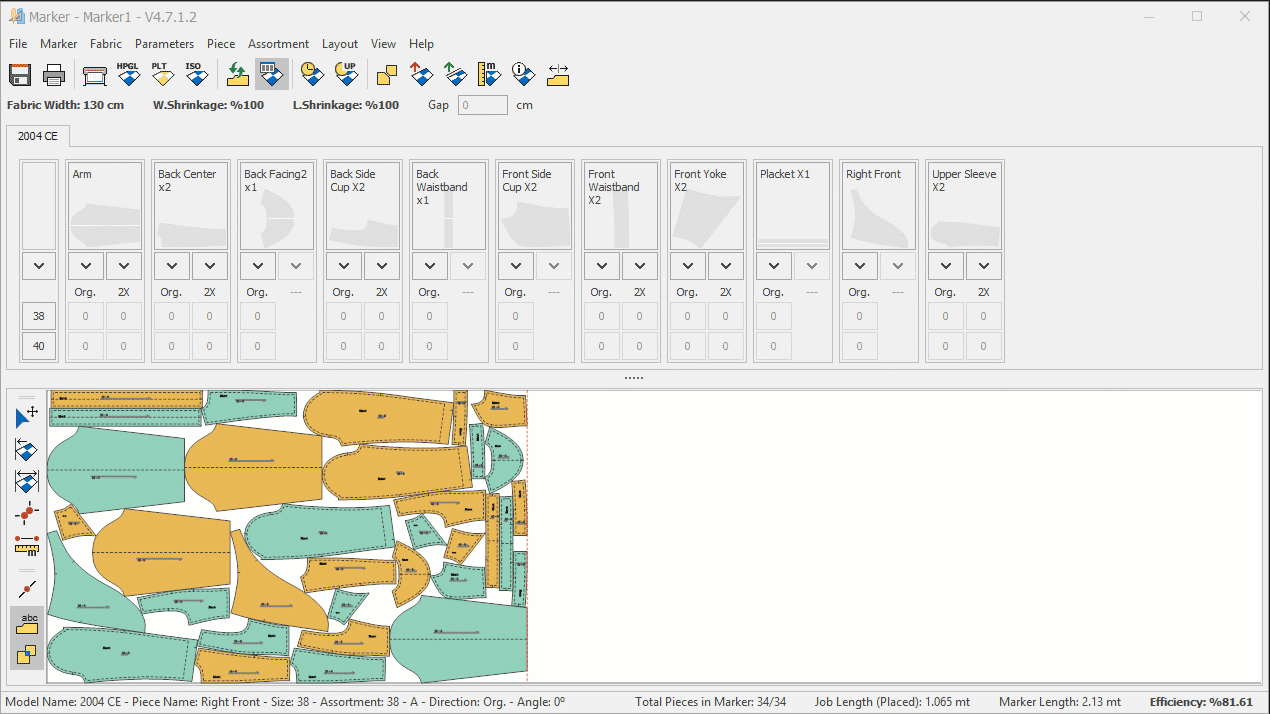Click the size 40 button
1270x714 pixels.
click(39, 347)
